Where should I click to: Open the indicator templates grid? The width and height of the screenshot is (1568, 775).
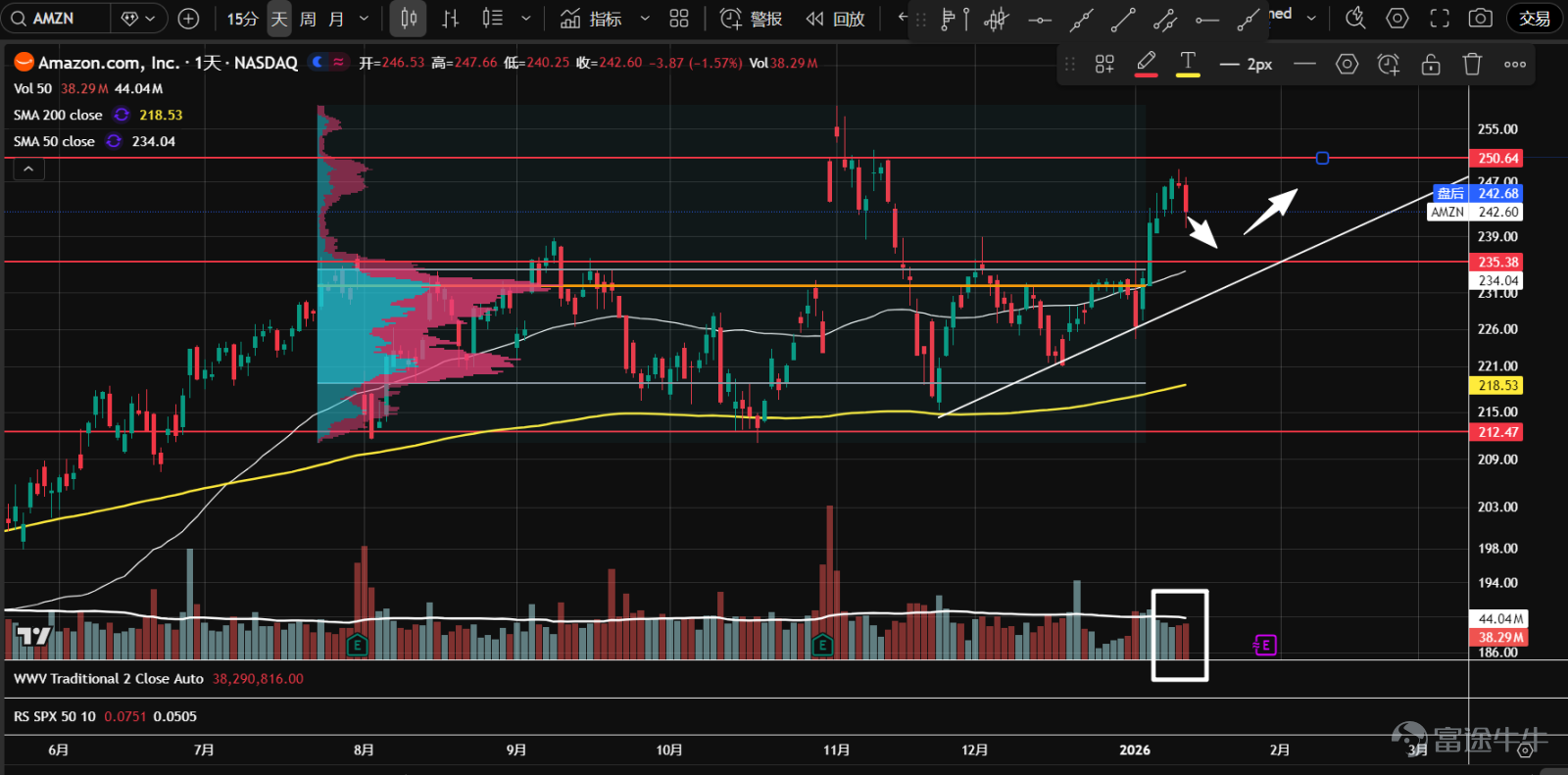[679, 19]
